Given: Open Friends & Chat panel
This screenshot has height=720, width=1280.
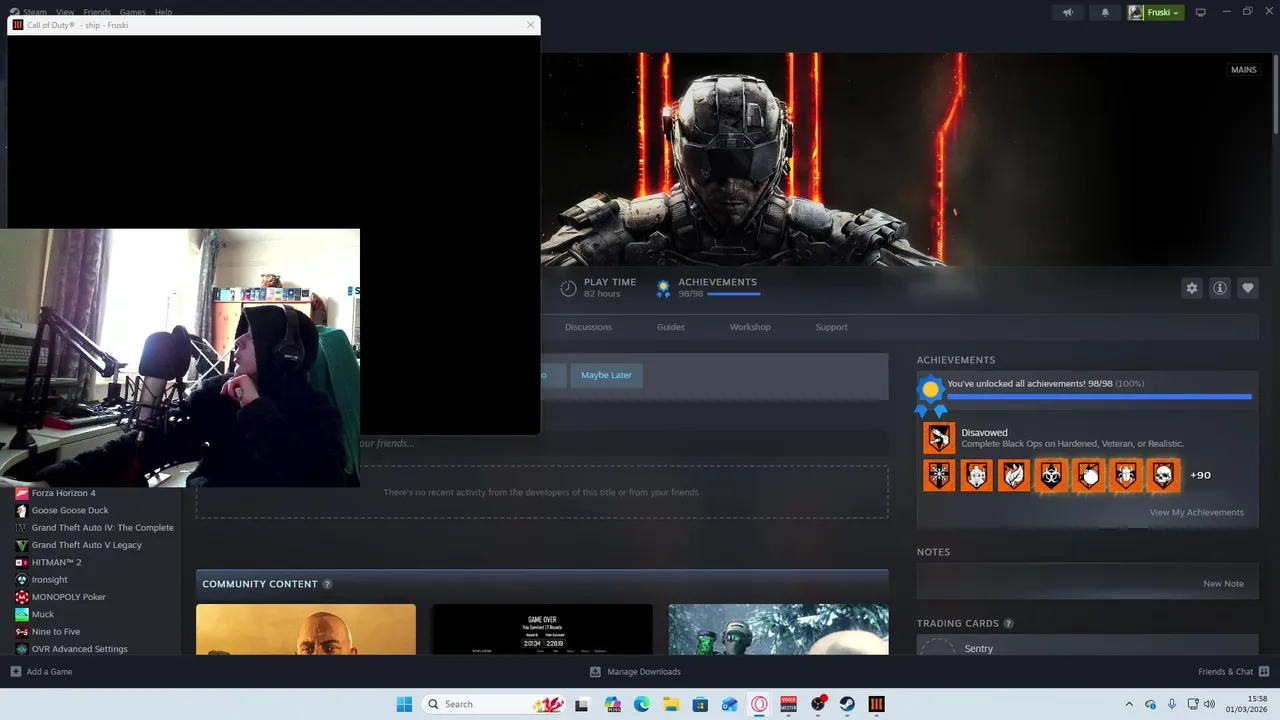Looking at the screenshot, I should coord(1233,672).
